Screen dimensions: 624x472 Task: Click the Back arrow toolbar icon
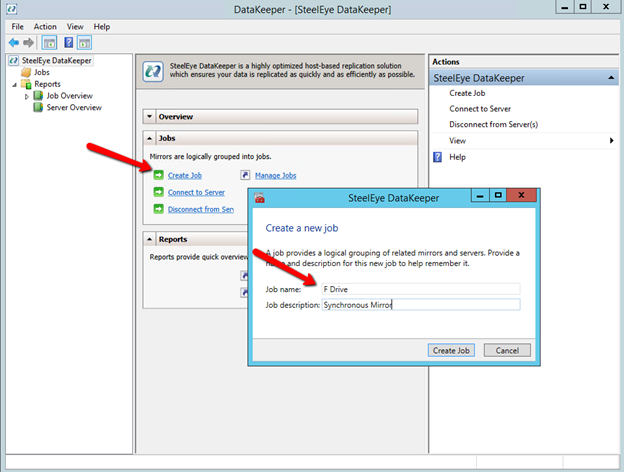click(x=13, y=43)
